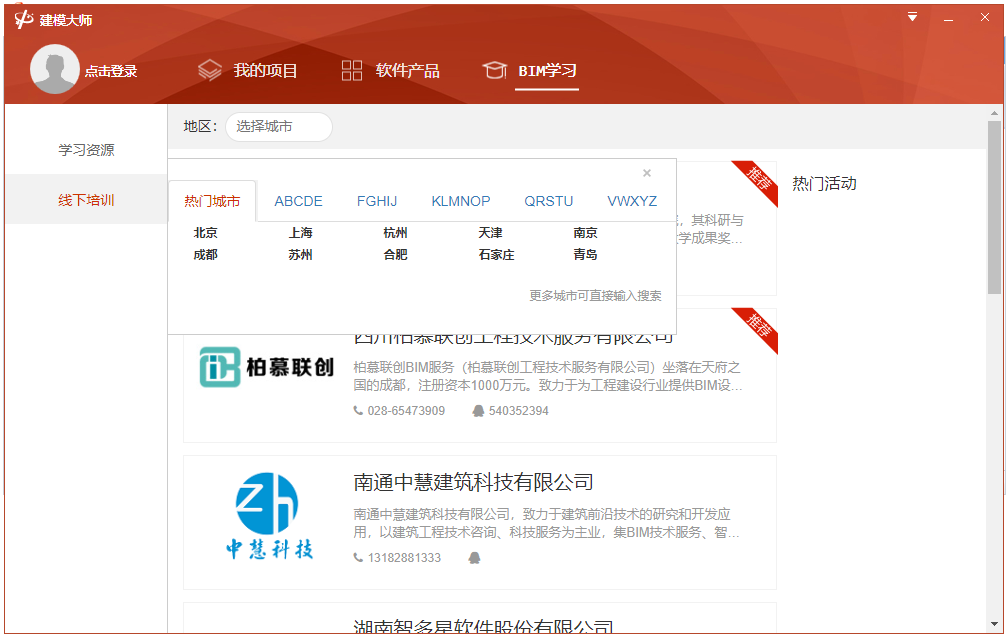Image resolution: width=1007 pixels, height=637 pixels.
Task: Choose 南京 from hot cities
Action: [586, 232]
